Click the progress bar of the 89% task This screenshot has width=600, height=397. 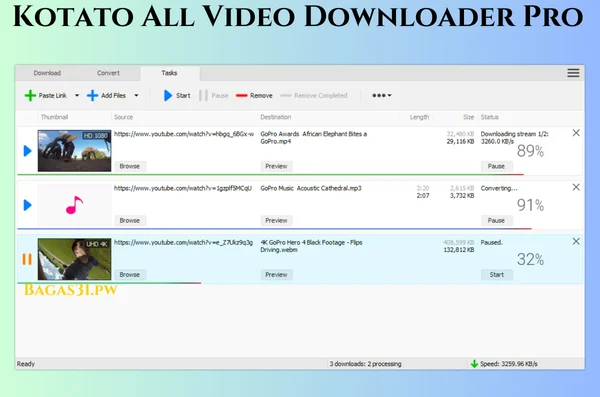click(270, 175)
